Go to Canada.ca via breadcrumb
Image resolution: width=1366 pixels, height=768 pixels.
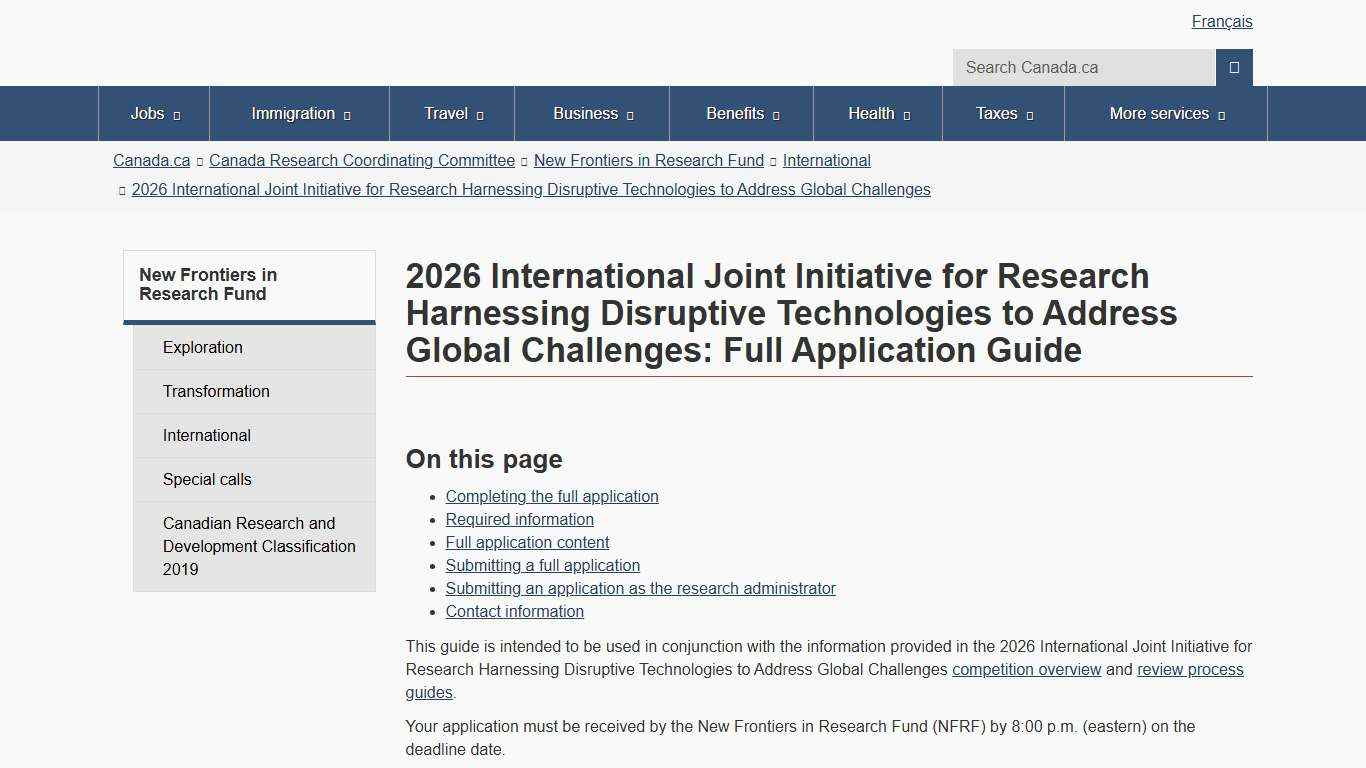click(x=151, y=160)
